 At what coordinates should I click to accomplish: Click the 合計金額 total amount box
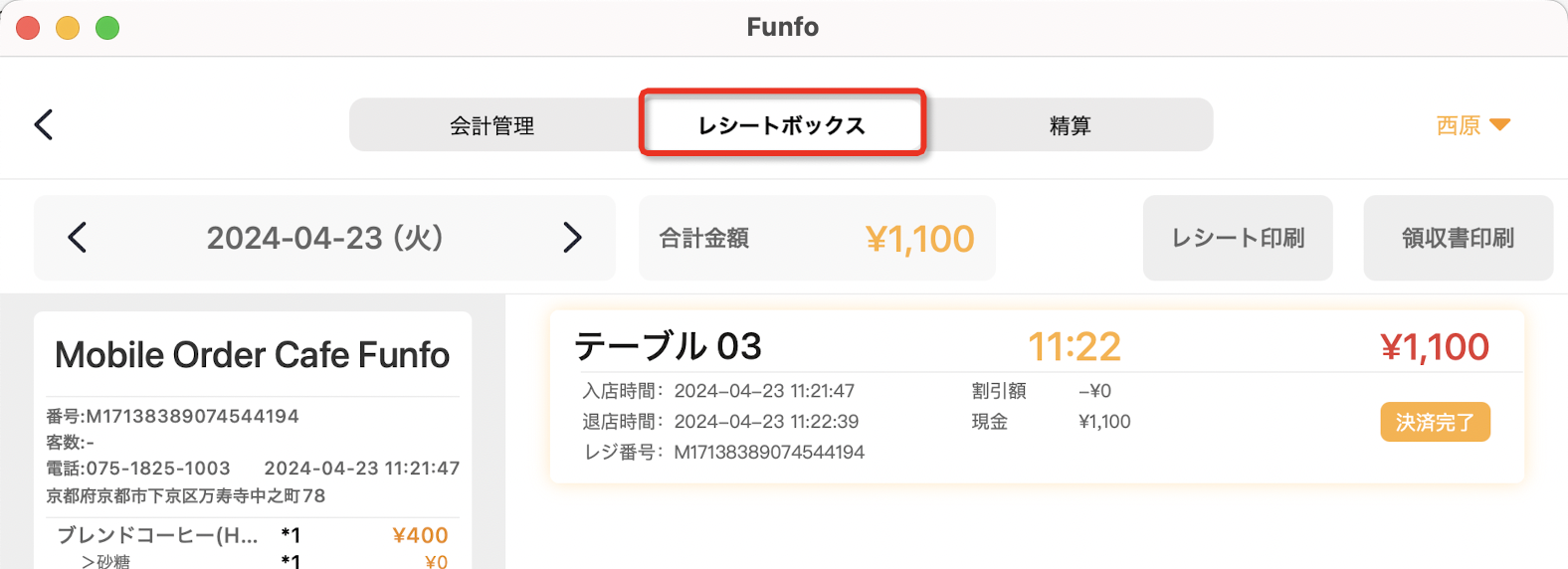pyautogui.click(x=817, y=238)
